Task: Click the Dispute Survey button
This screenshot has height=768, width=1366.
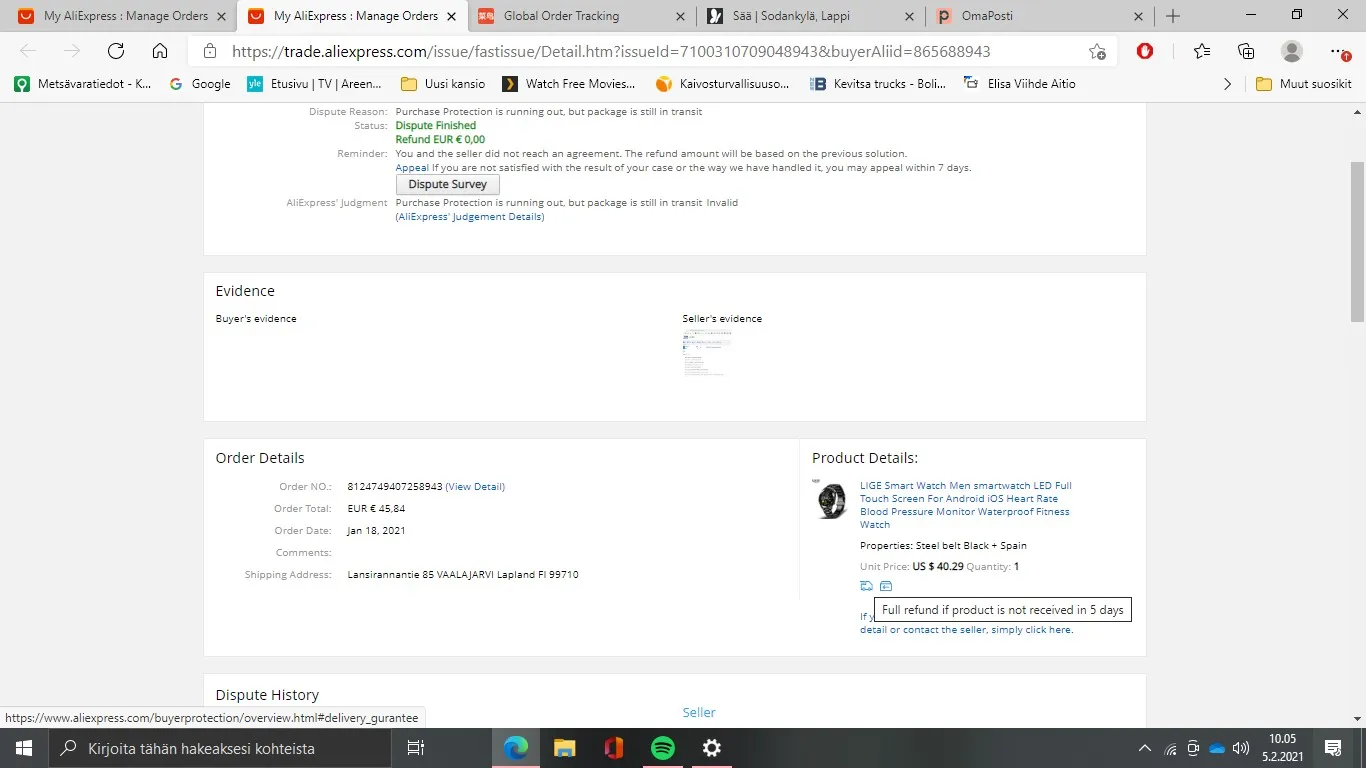Action: pos(448,185)
